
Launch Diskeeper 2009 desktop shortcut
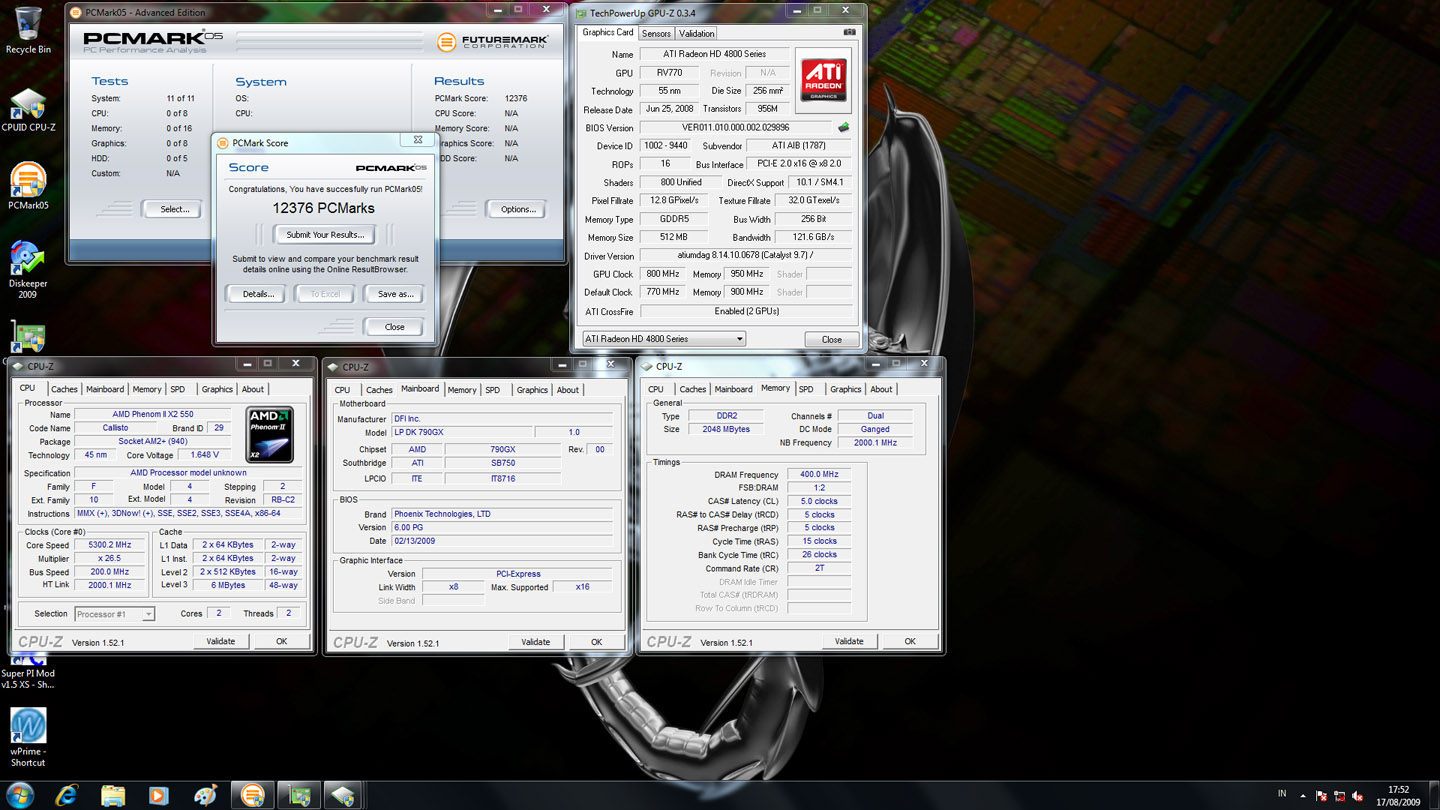(28, 269)
